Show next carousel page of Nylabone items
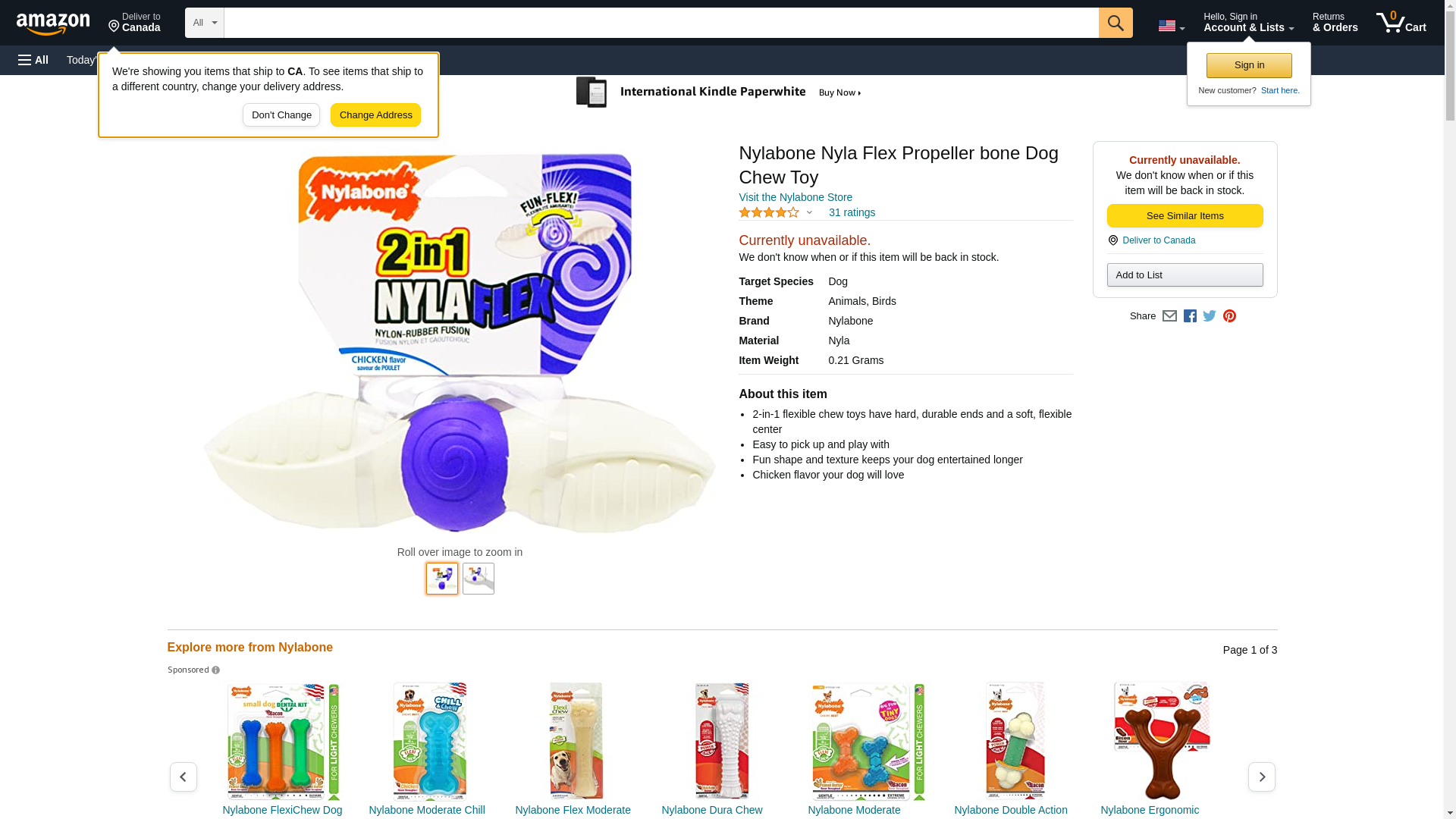Viewport: 1456px width, 819px height. click(x=1261, y=777)
